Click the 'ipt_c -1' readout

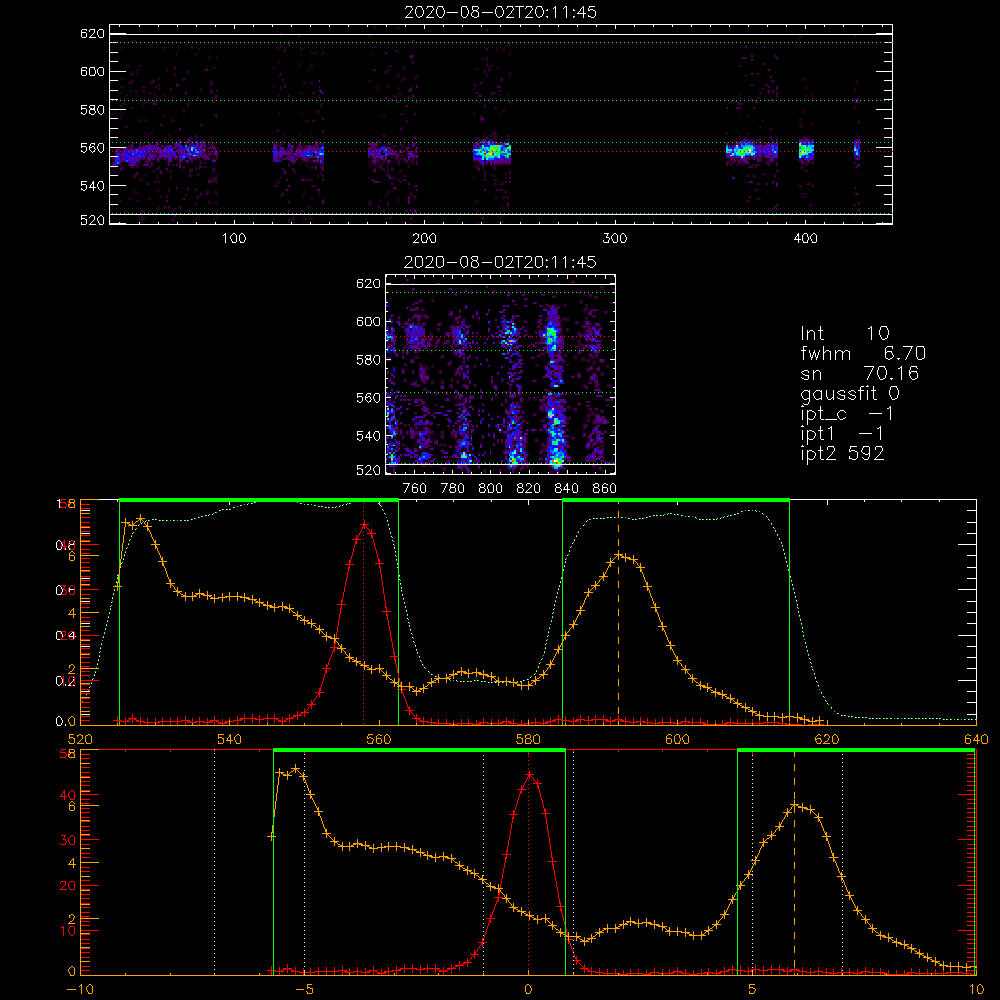[x=847, y=414]
